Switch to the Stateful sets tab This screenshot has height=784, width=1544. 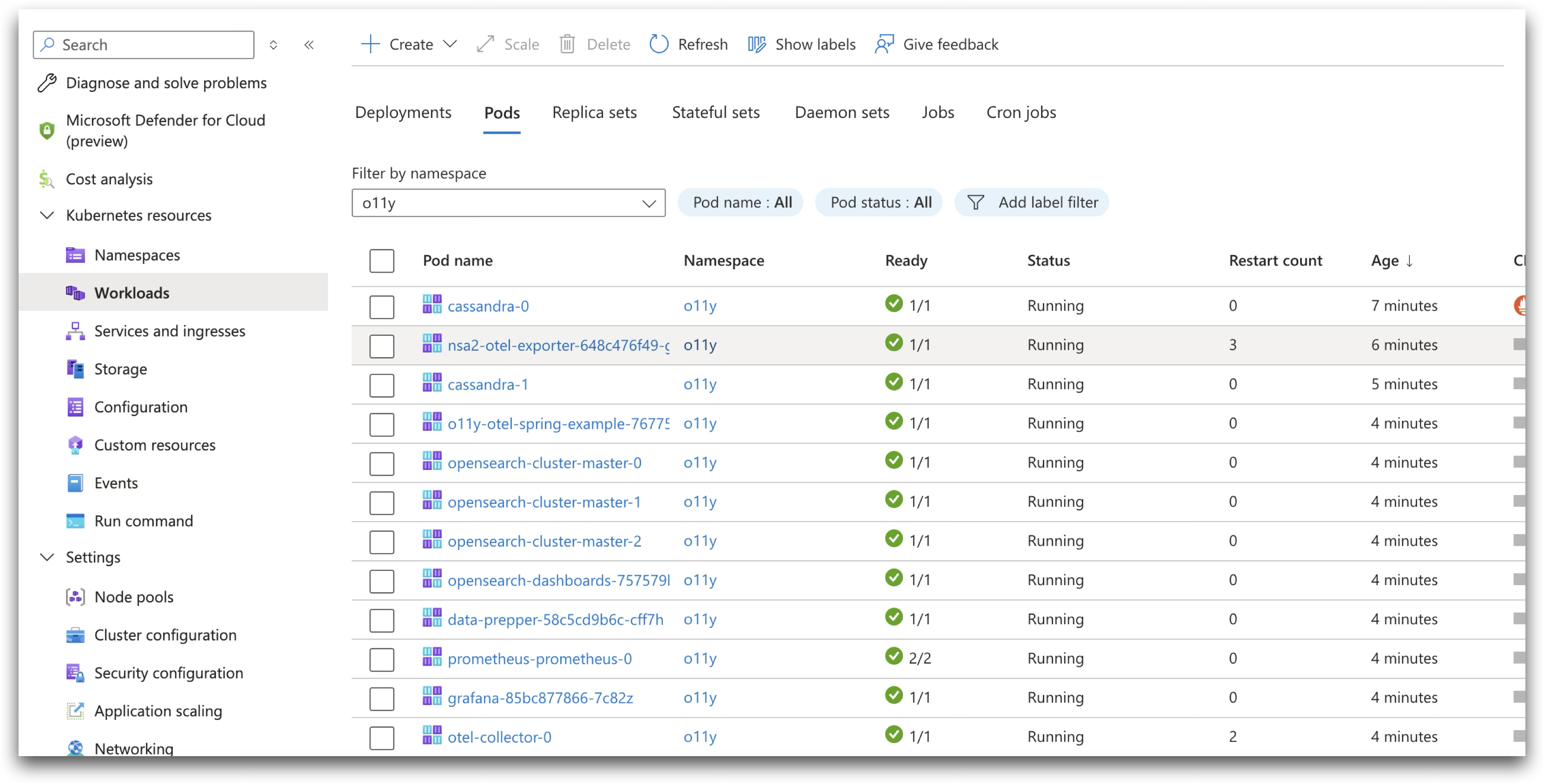click(x=716, y=113)
